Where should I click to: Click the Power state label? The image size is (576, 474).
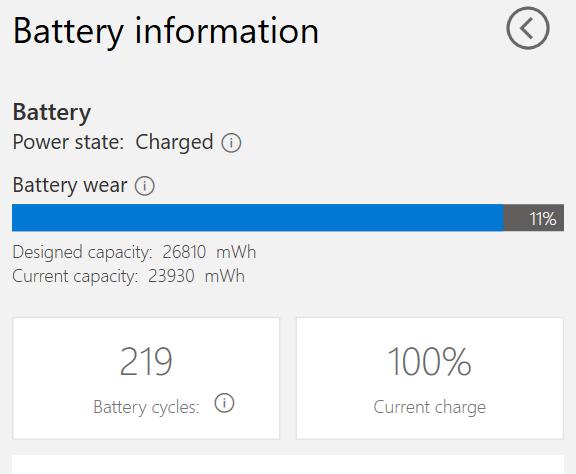68,143
